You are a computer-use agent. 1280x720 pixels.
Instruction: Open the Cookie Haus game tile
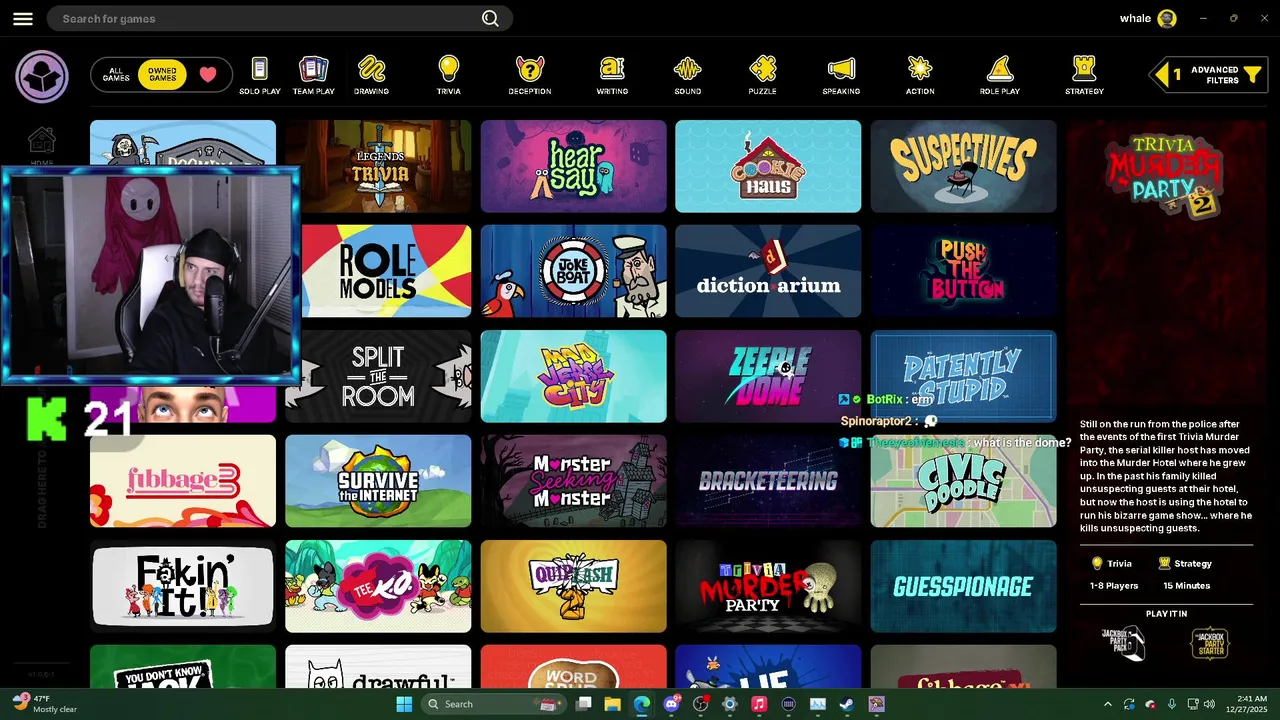click(x=768, y=166)
